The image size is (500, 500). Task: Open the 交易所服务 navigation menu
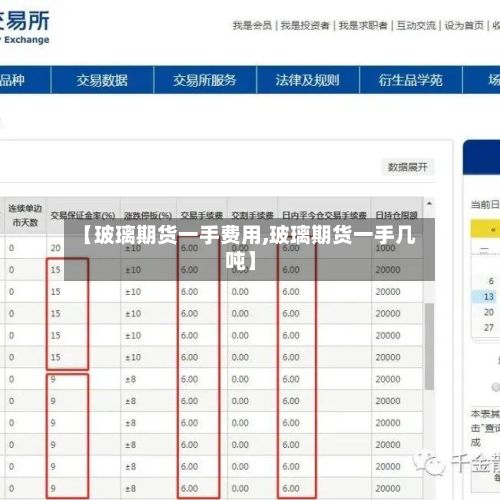tap(205, 80)
